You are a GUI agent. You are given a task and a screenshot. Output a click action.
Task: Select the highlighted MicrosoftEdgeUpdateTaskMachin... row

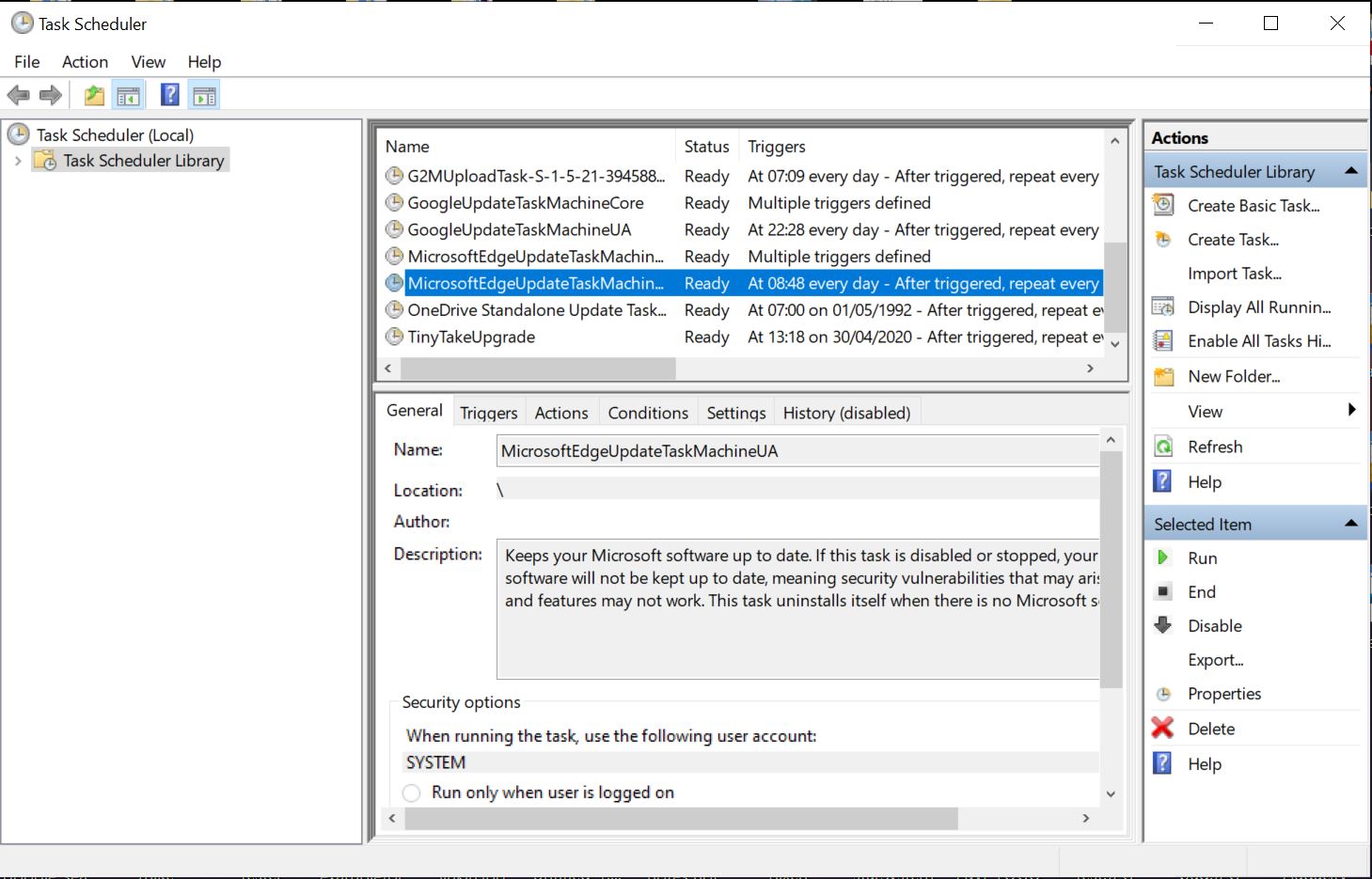click(x=741, y=283)
